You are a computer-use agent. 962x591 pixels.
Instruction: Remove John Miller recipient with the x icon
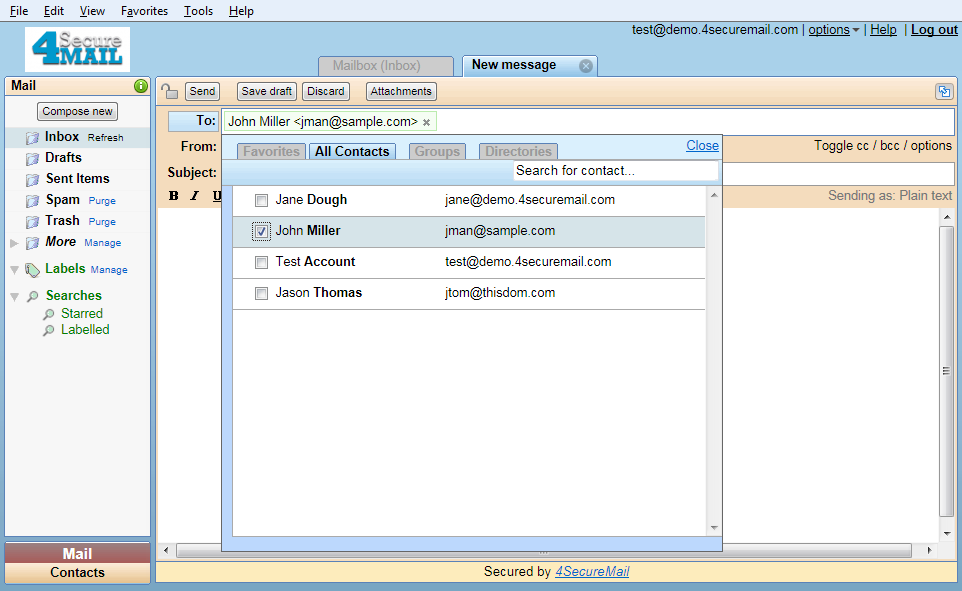427,122
